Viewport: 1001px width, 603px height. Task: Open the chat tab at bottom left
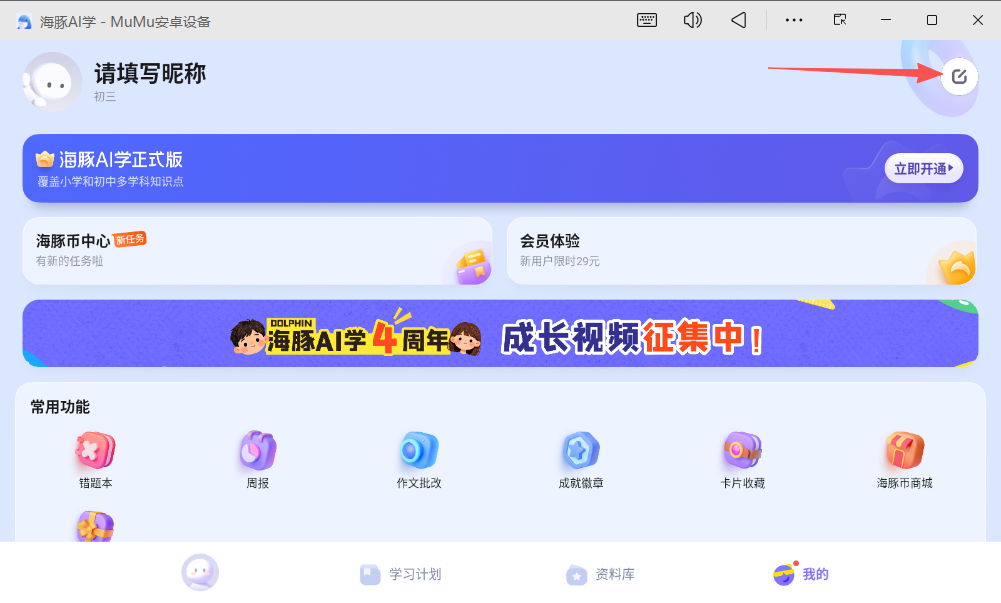click(x=200, y=570)
